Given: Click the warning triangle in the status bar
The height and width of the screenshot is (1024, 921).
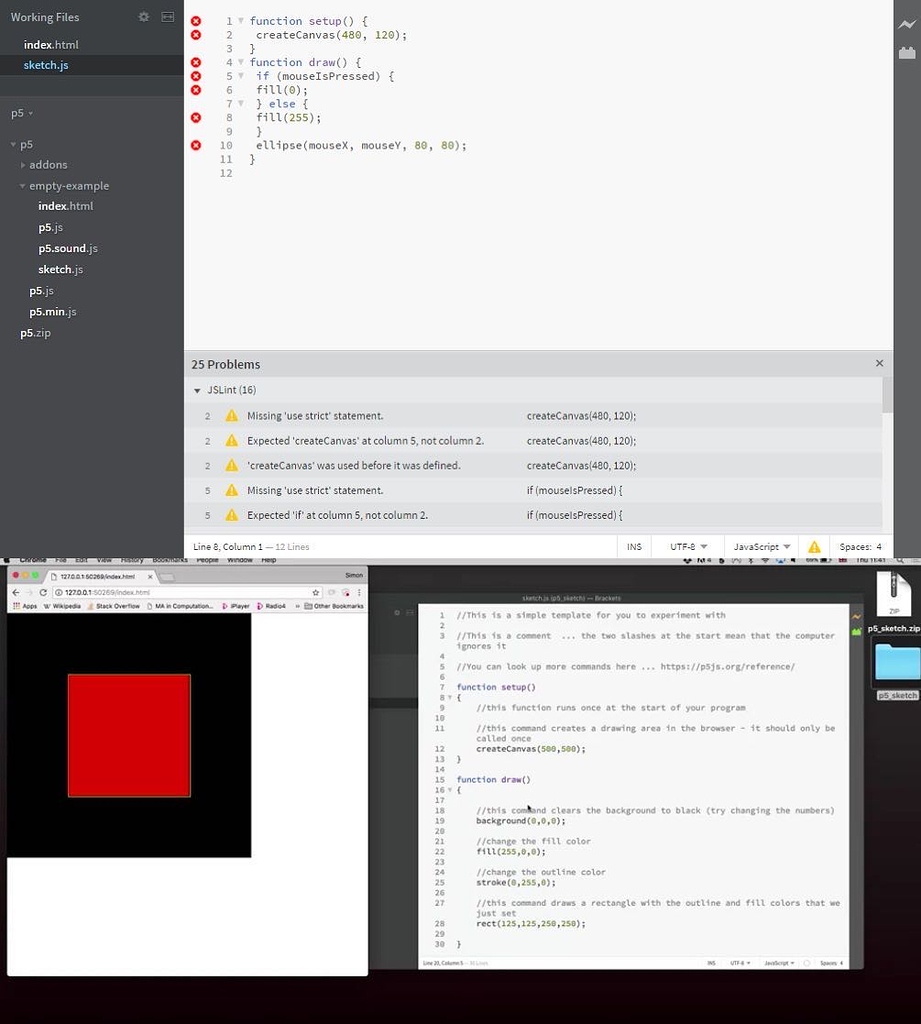Looking at the screenshot, I should pos(814,547).
